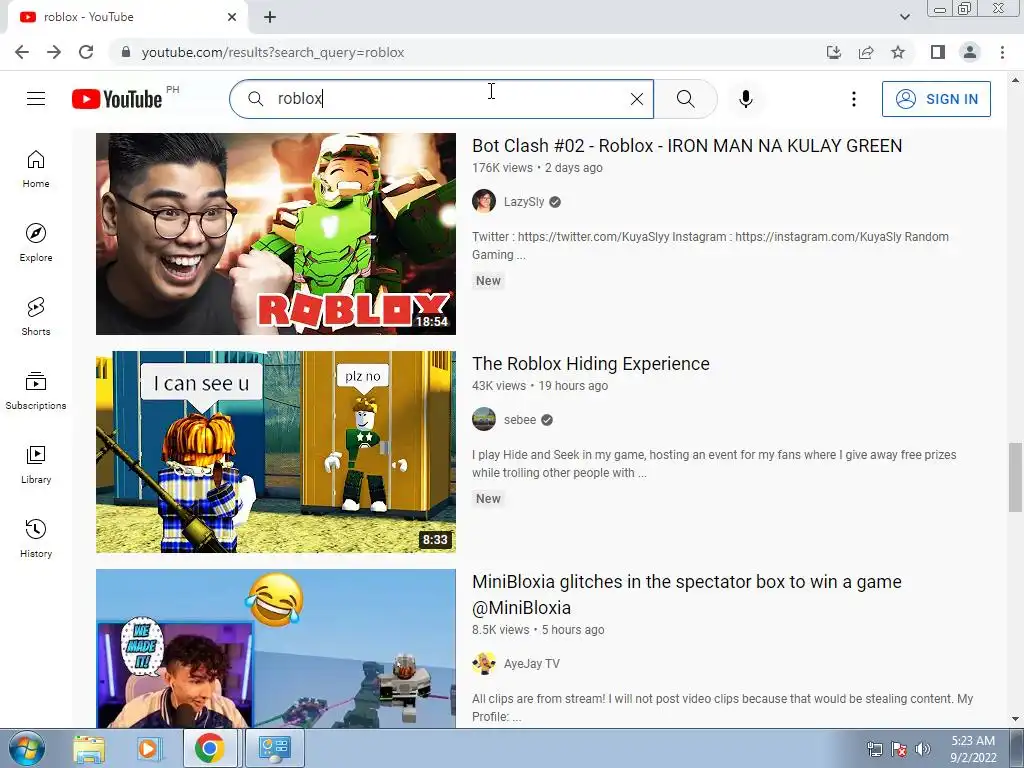The image size is (1024, 768).
Task: Open History in the sidebar
Action: [36, 538]
